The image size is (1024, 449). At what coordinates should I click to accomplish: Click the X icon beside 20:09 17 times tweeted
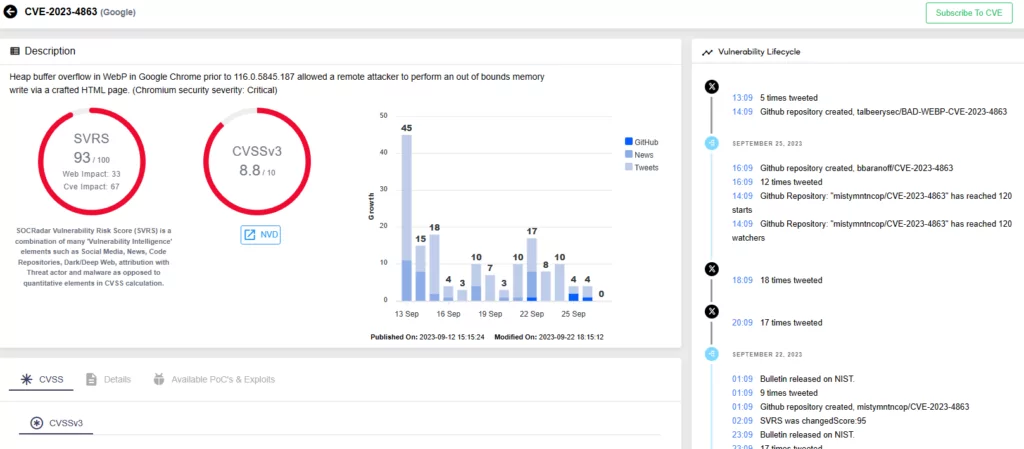712,311
